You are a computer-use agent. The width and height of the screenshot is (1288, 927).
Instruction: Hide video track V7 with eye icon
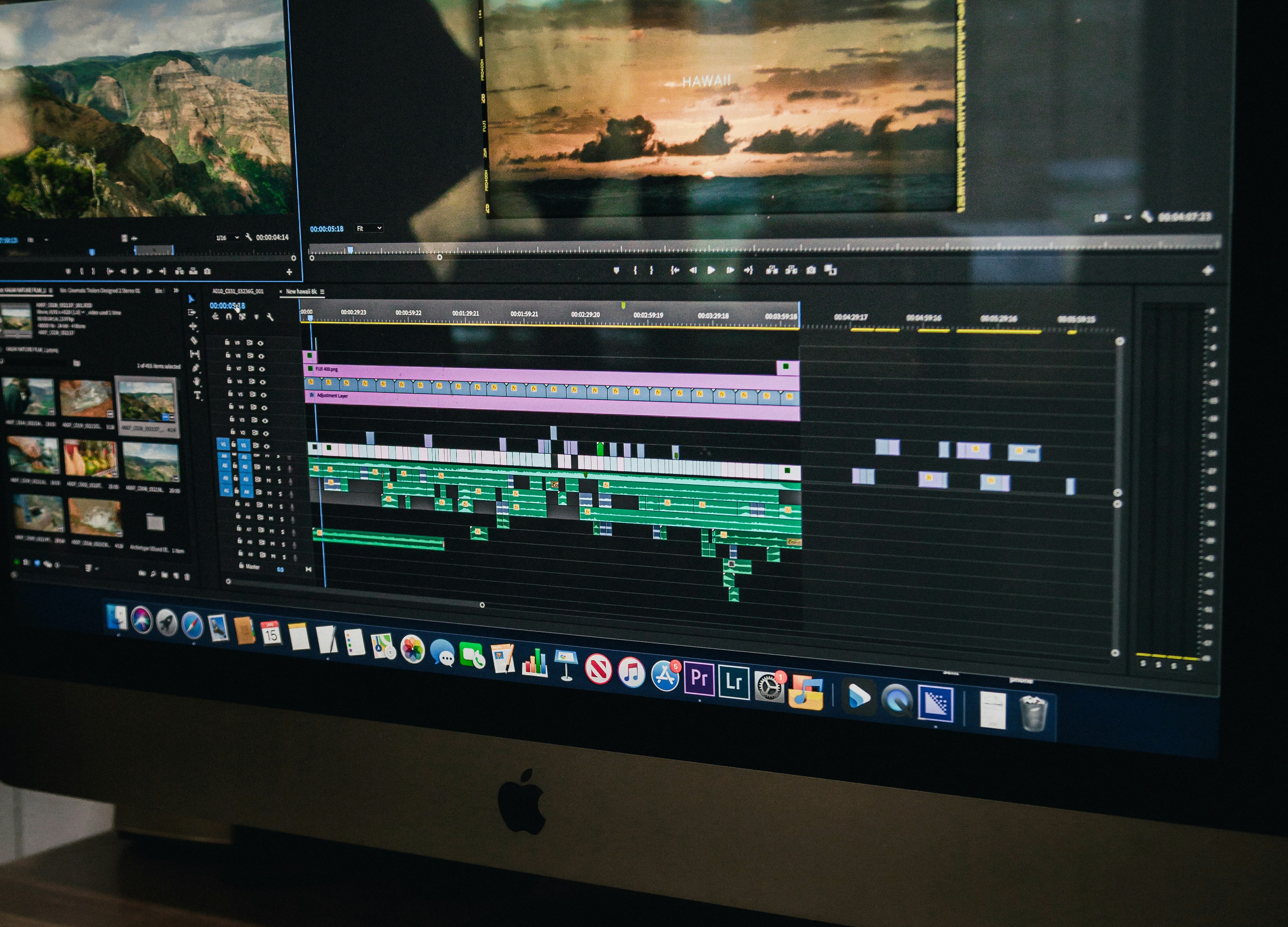(x=261, y=369)
